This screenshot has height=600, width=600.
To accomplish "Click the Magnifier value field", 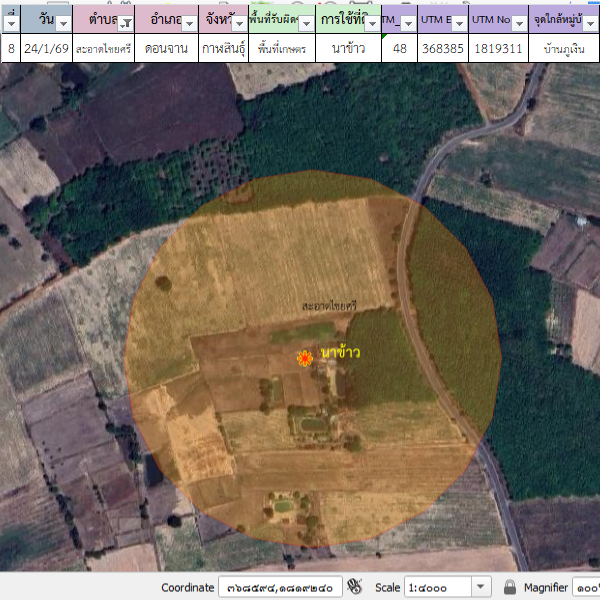I will pyautogui.click(x=585, y=587).
